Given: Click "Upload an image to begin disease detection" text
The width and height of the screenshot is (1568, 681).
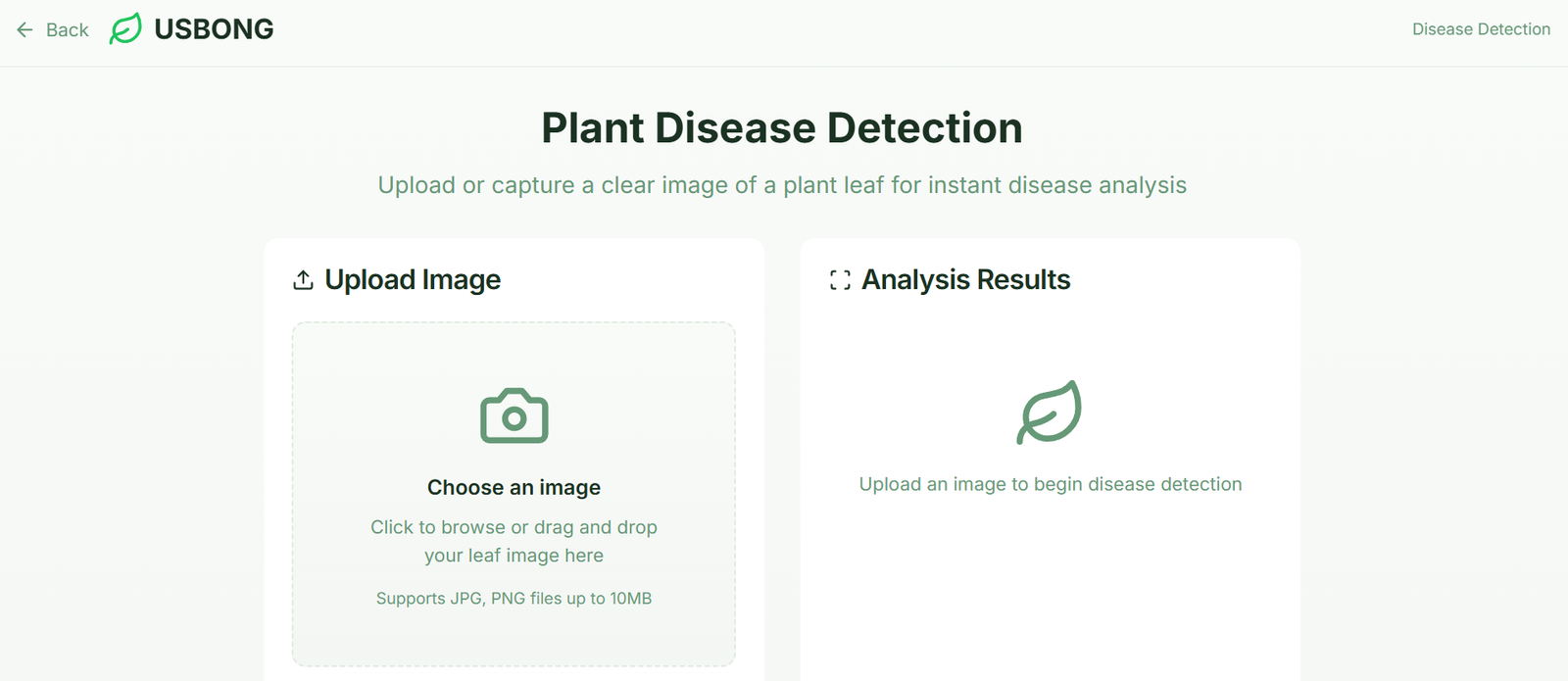Looking at the screenshot, I should tap(1051, 484).
